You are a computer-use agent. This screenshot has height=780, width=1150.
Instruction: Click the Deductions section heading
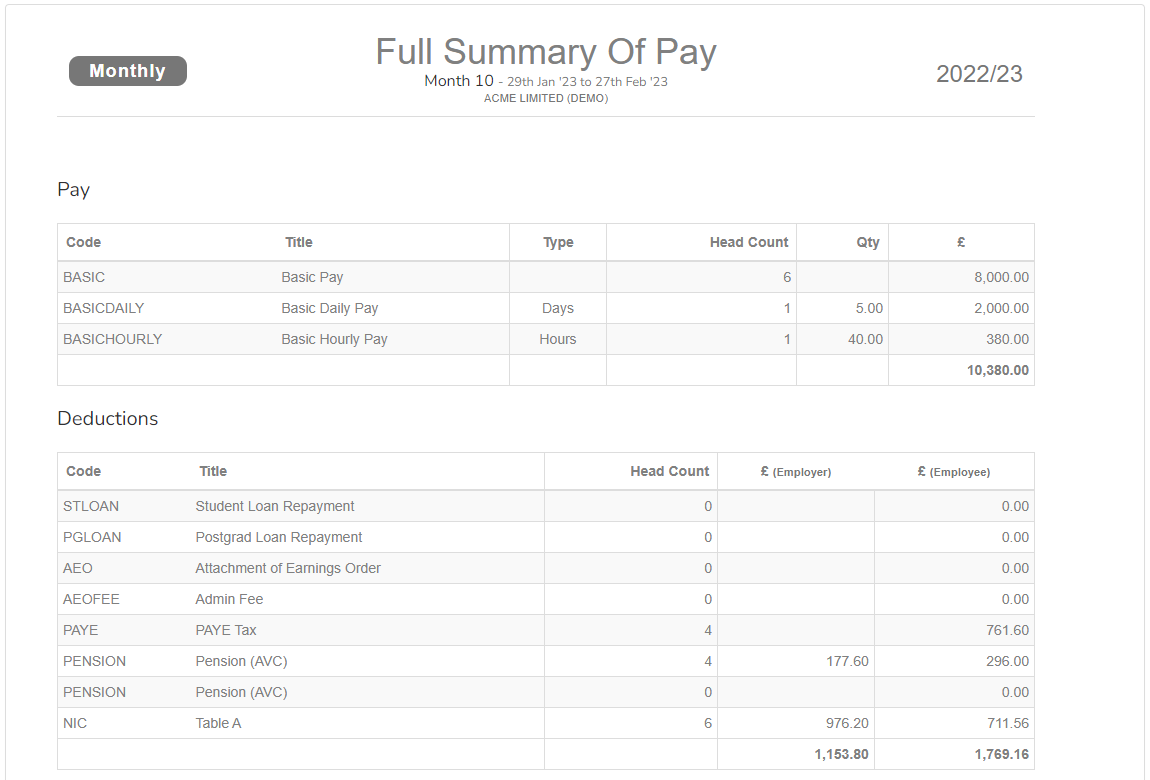click(108, 418)
